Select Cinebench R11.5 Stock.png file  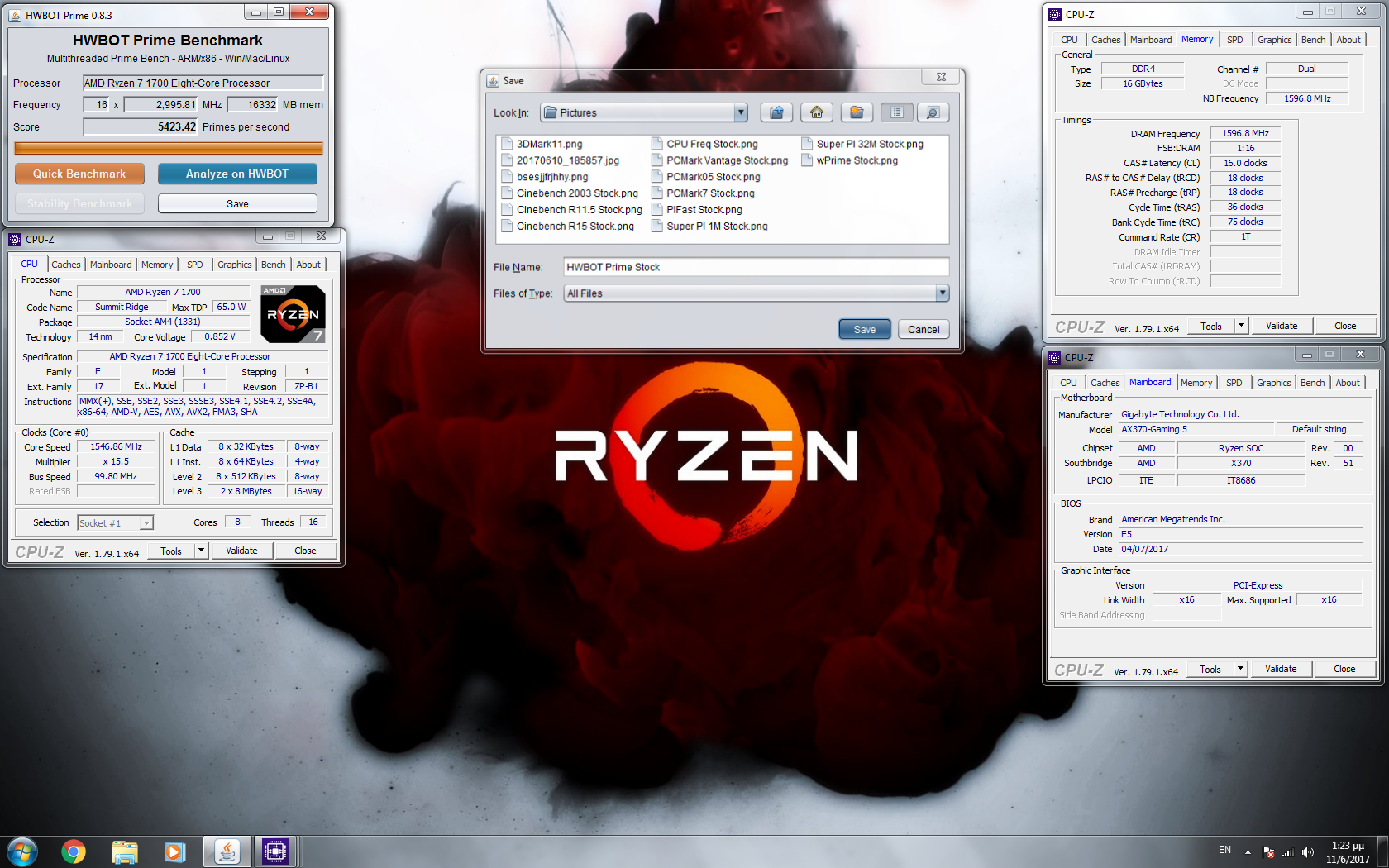pyautogui.click(x=572, y=210)
